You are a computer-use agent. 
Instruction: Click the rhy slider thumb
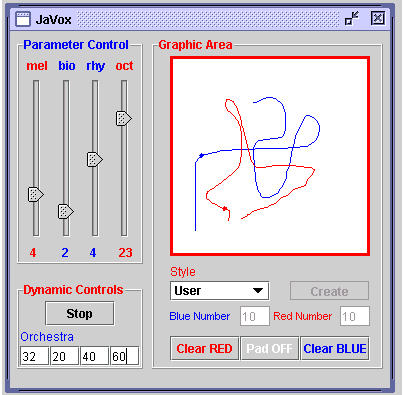click(95, 159)
